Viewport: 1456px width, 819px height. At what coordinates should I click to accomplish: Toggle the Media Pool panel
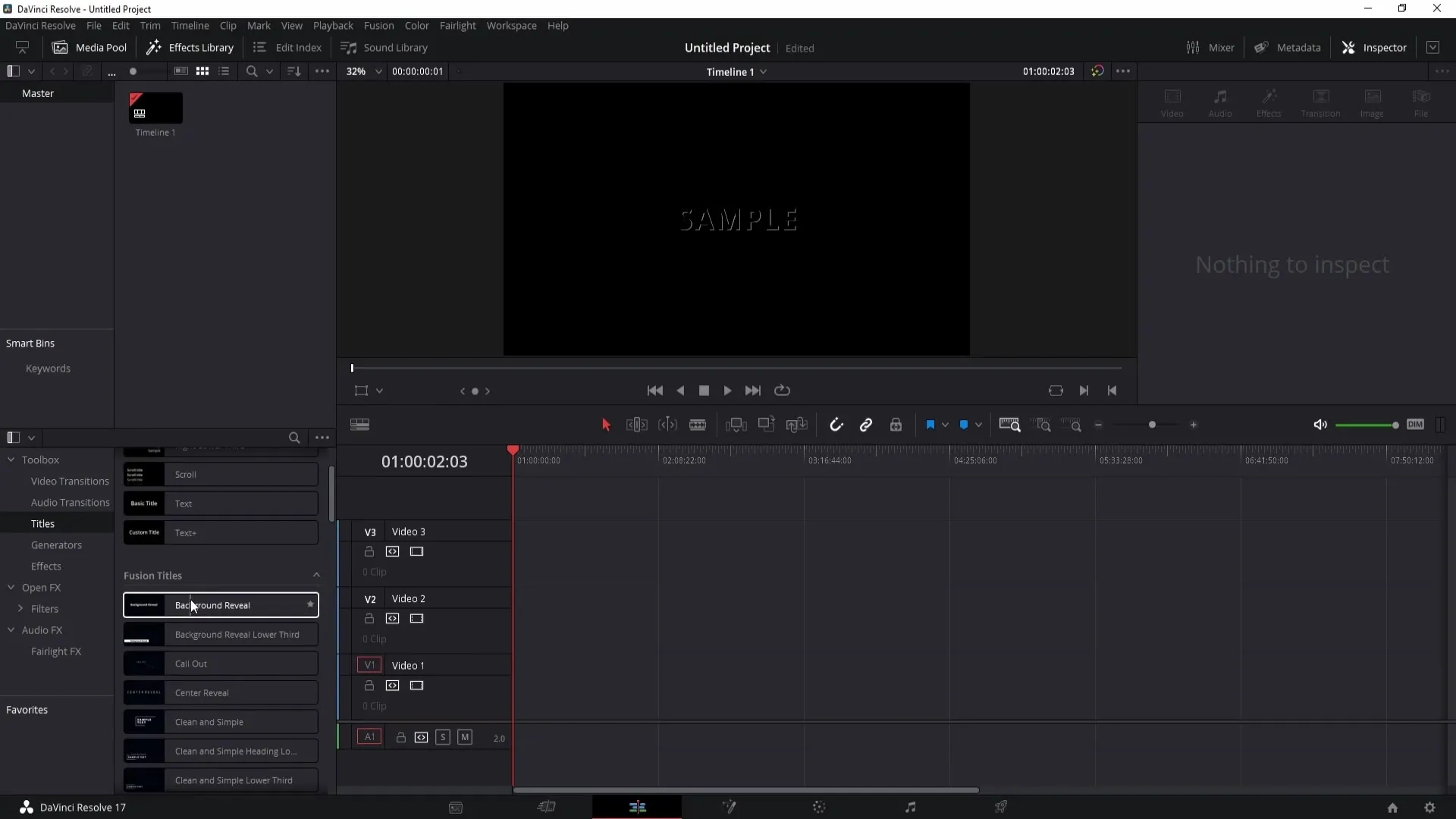[89, 47]
